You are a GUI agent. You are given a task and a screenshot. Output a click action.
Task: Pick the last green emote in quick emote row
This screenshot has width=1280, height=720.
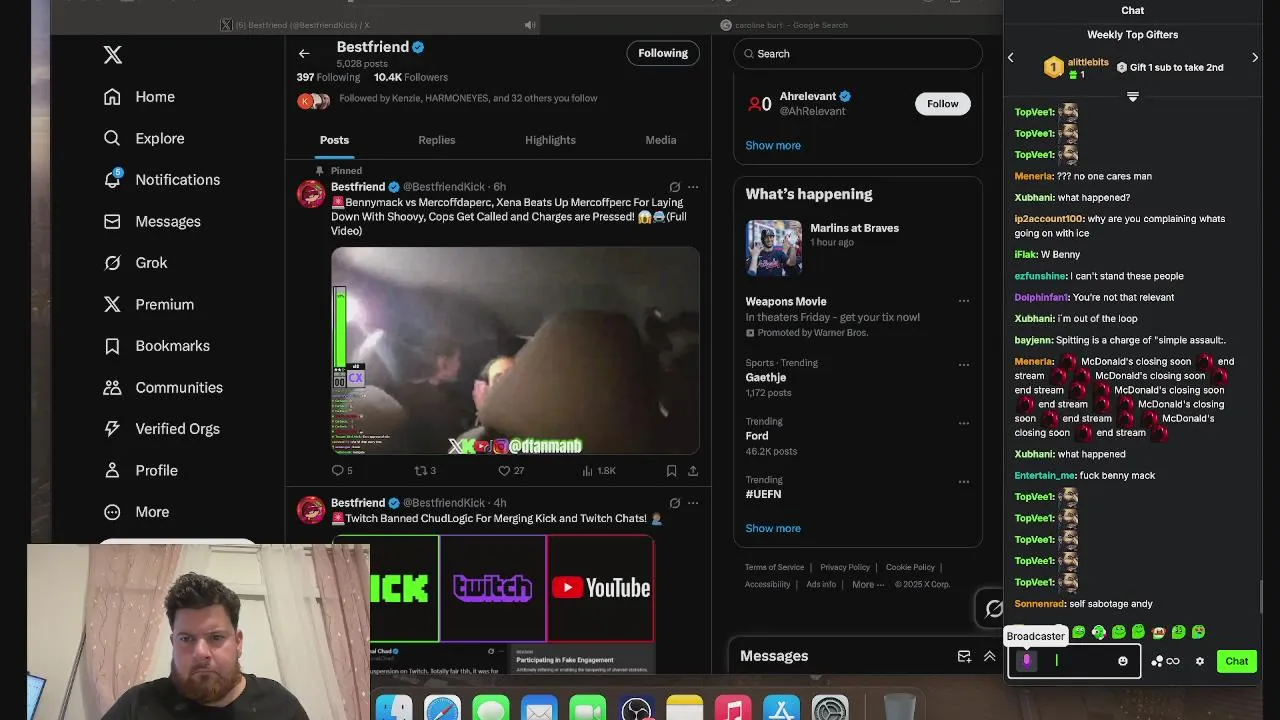pos(1199,632)
